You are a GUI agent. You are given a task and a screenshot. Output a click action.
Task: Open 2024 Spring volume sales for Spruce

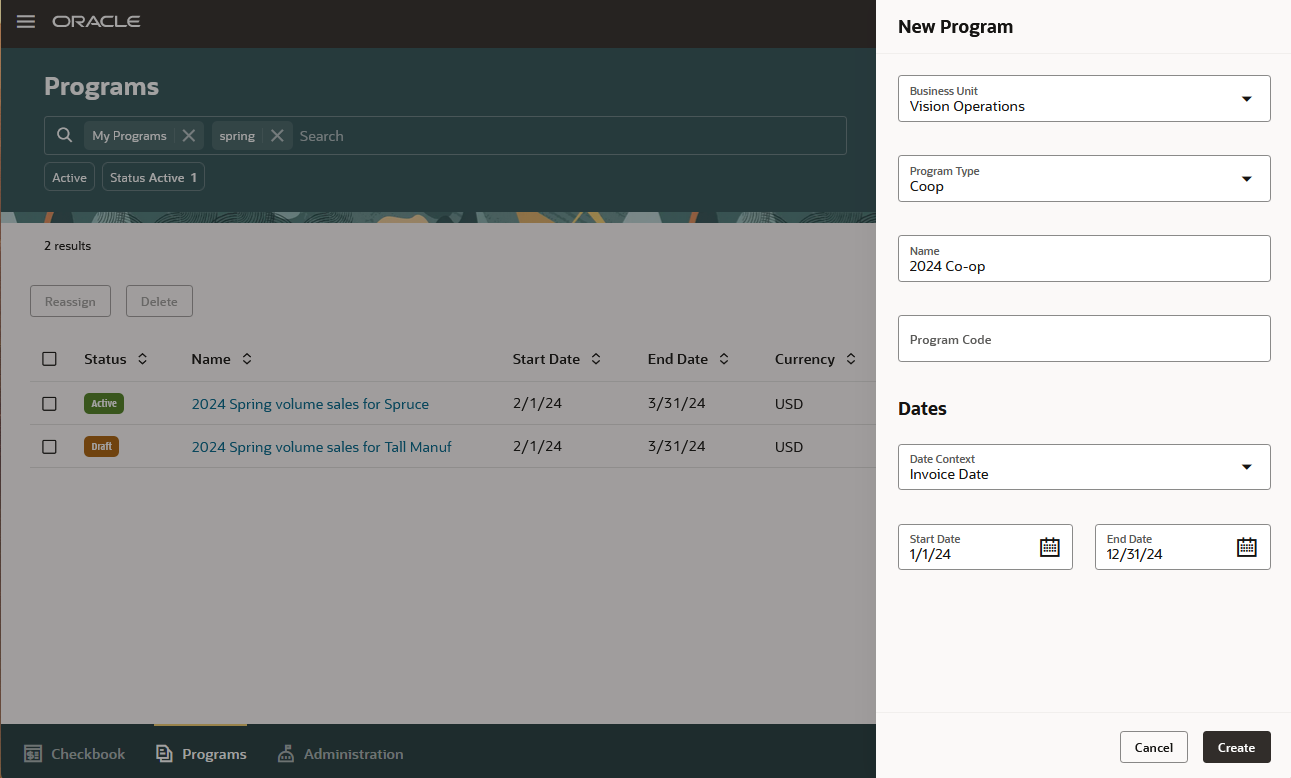click(x=310, y=403)
